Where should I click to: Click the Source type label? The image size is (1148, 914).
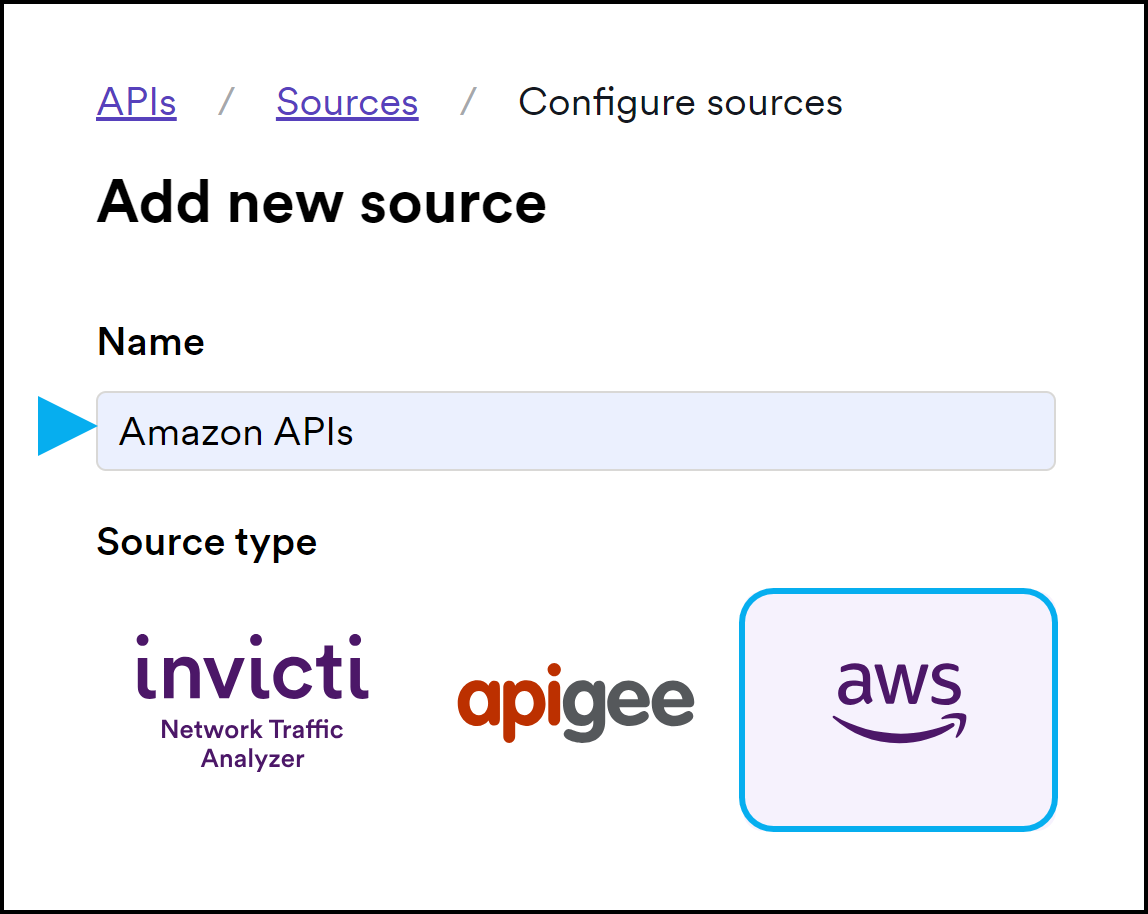[x=206, y=543]
